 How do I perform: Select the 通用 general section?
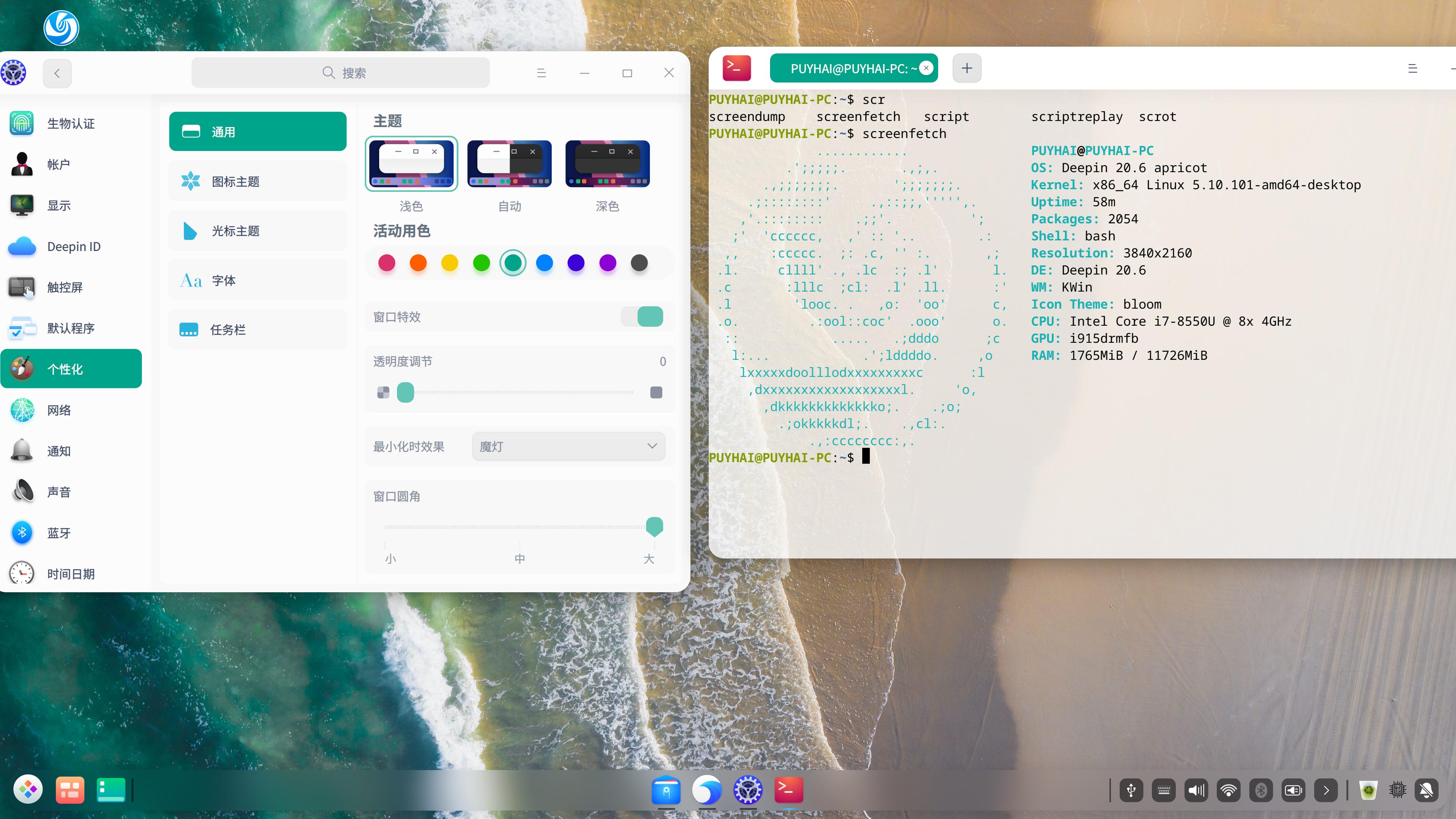(257, 131)
